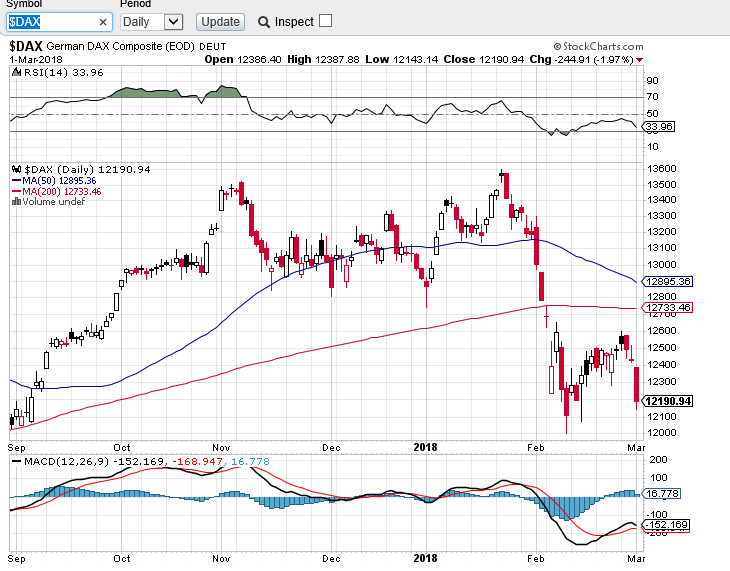Click the RSI(14) indicator icon

click(x=16, y=72)
